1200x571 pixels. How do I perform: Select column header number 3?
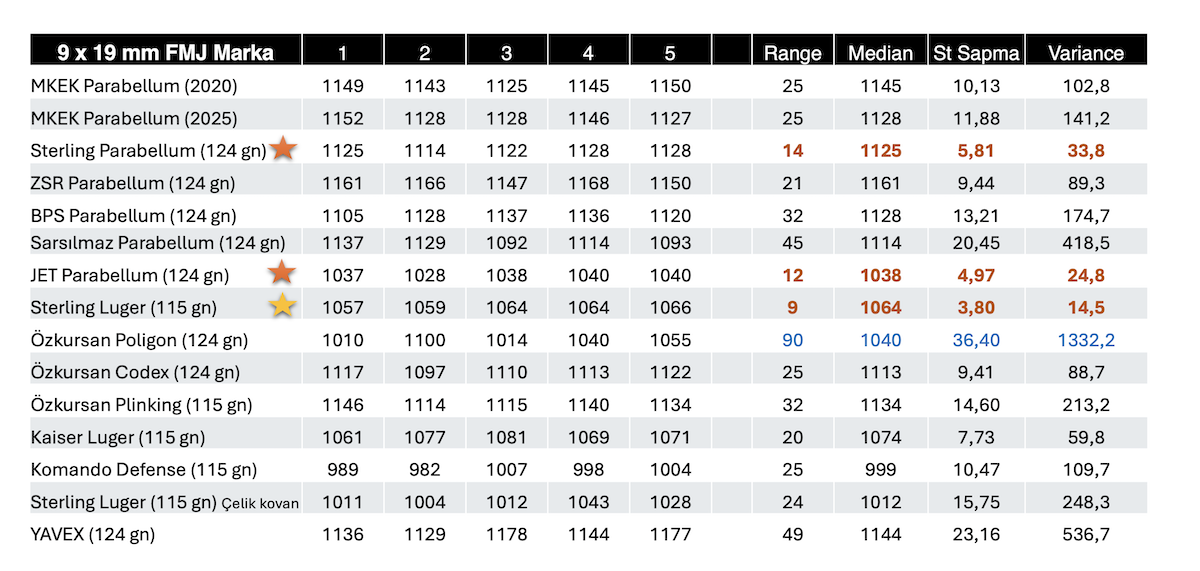pos(506,53)
